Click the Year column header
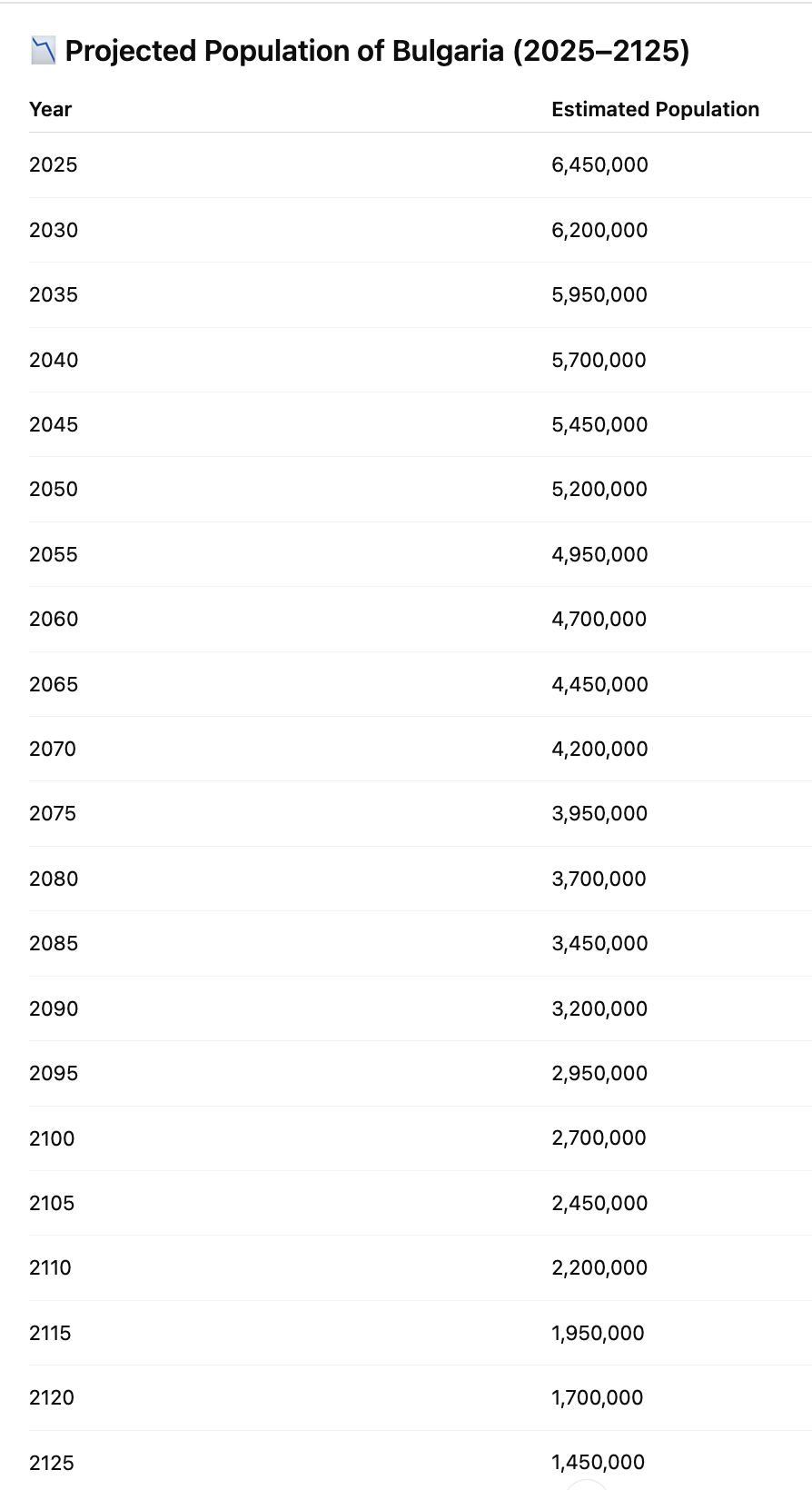The height and width of the screenshot is (1490, 812). coord(50,110)
